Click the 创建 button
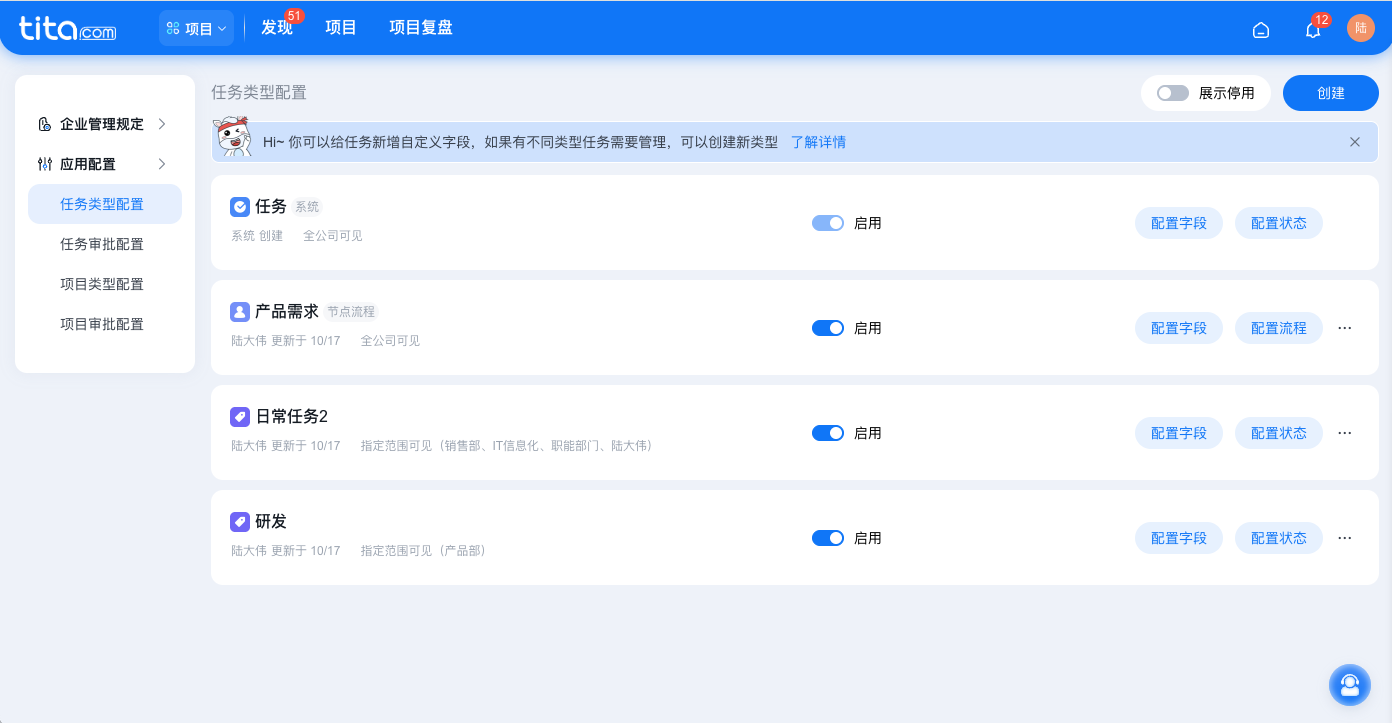The height and width of the screenshot is (723, 1392). click(x=1330, y=92)
